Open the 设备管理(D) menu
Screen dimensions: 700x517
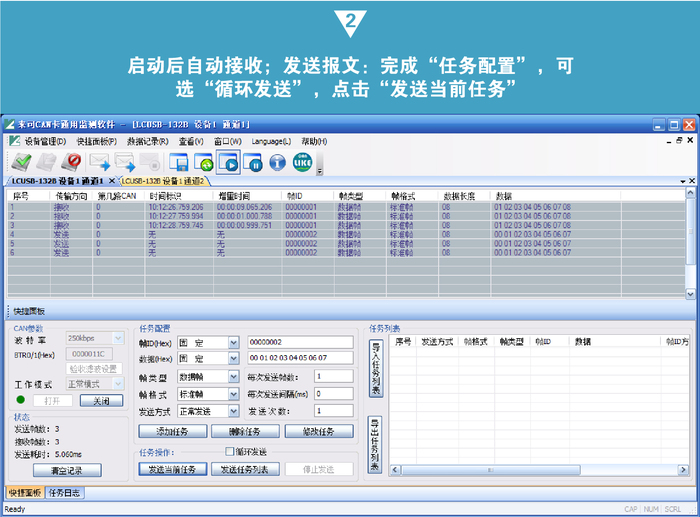point(45,142)
